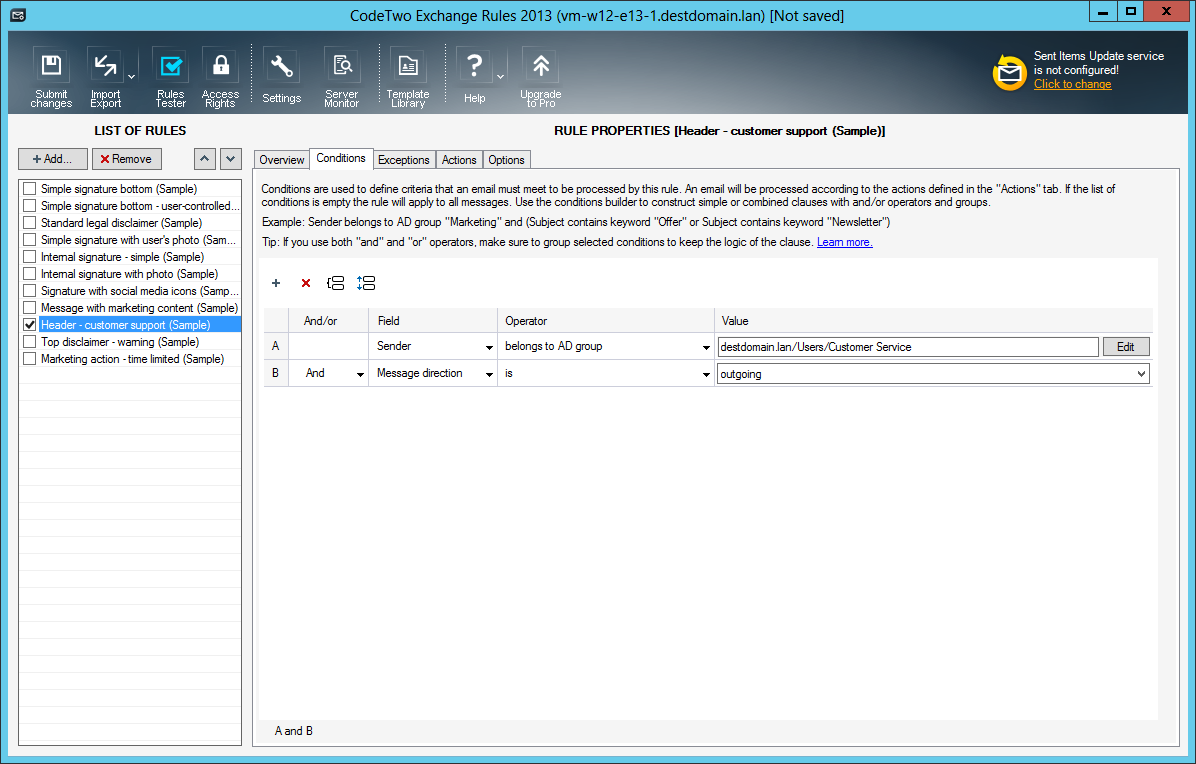Open the 'belongs to AD group' operator dropdown
The image size is (1196, 764).
point(706,347)
